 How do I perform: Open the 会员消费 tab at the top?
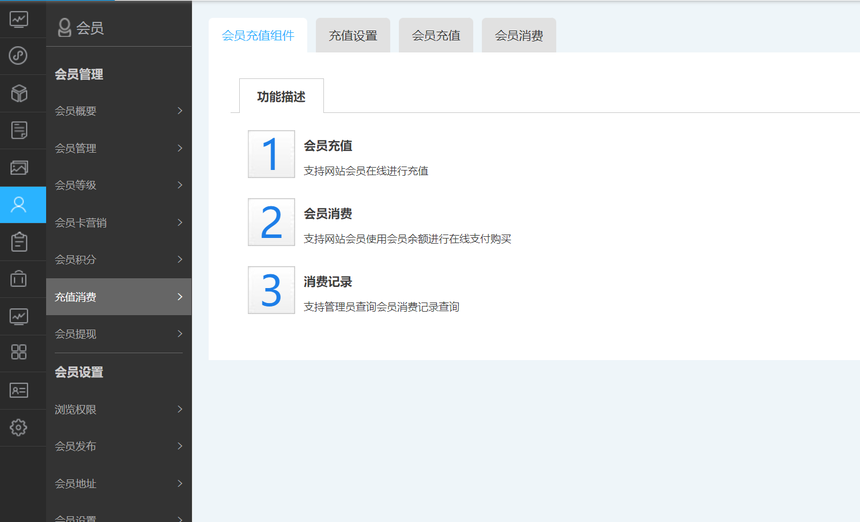[519, 36]
